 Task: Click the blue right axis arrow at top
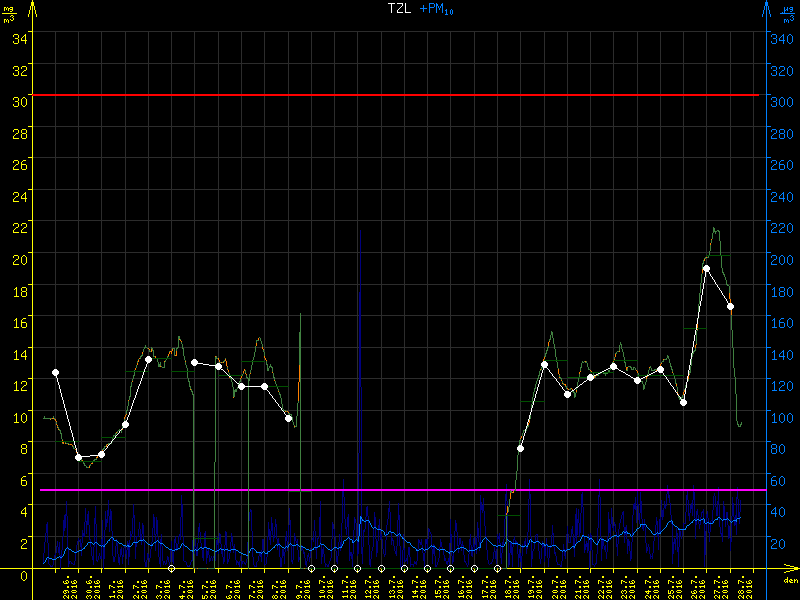pyautogui.click(x=767, y=8)
